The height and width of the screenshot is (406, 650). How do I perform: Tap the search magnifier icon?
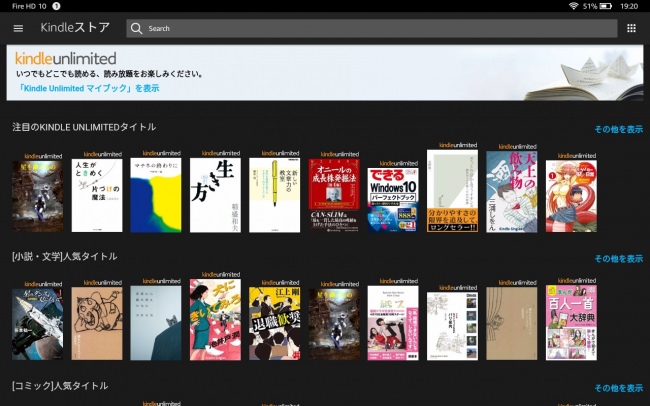[x=136, y=28]
